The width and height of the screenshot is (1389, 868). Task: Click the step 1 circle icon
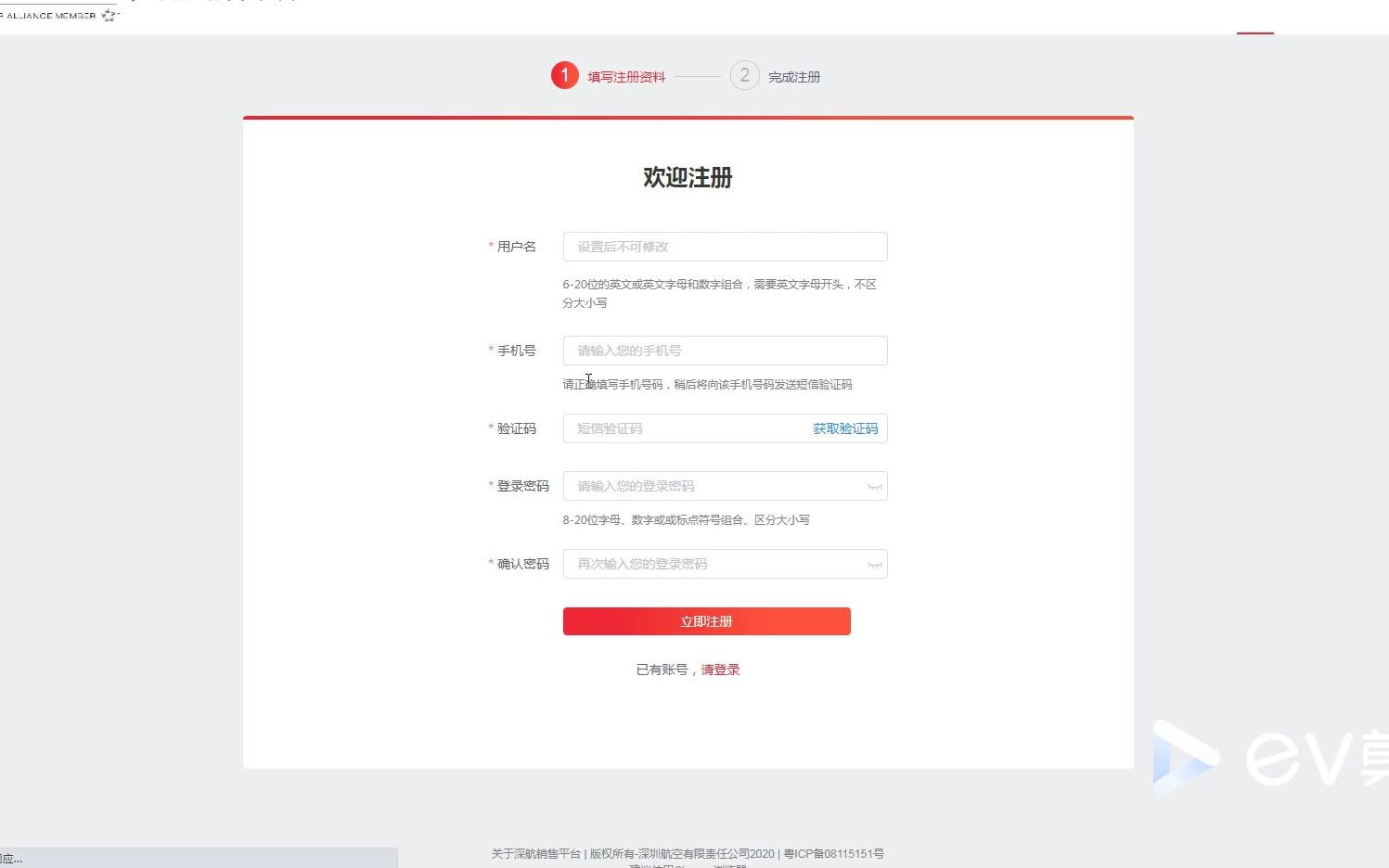[x=564, y=75]
